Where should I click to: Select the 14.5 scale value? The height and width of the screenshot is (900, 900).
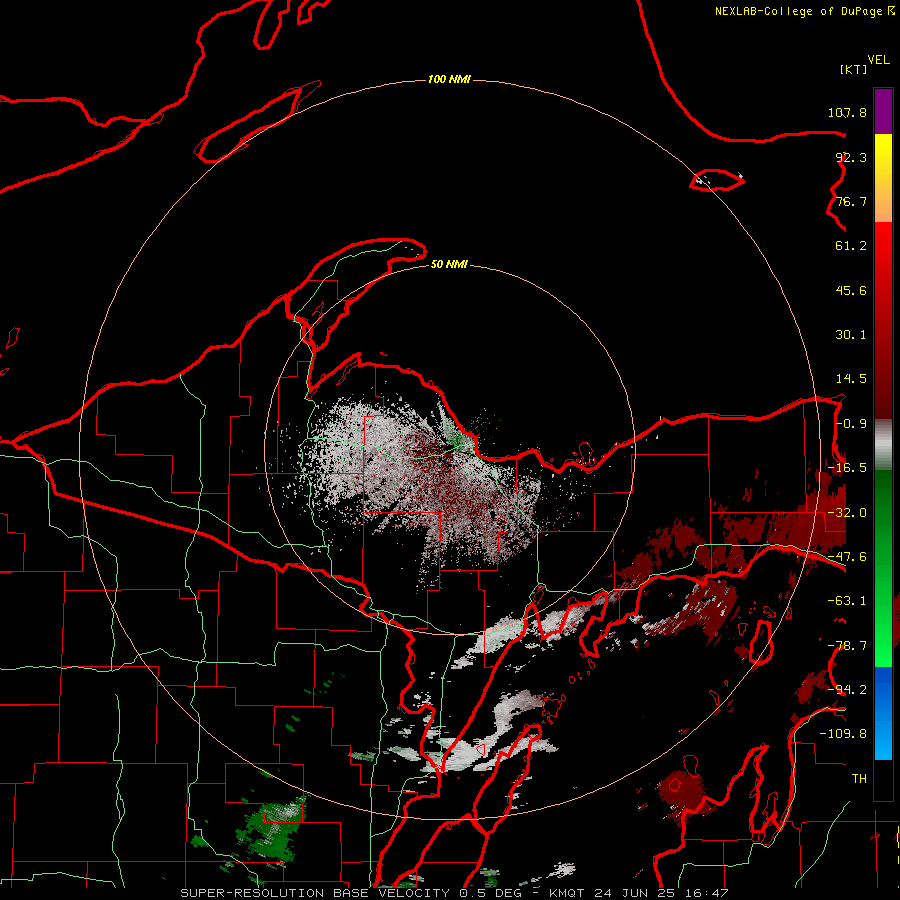click(851, 379)
